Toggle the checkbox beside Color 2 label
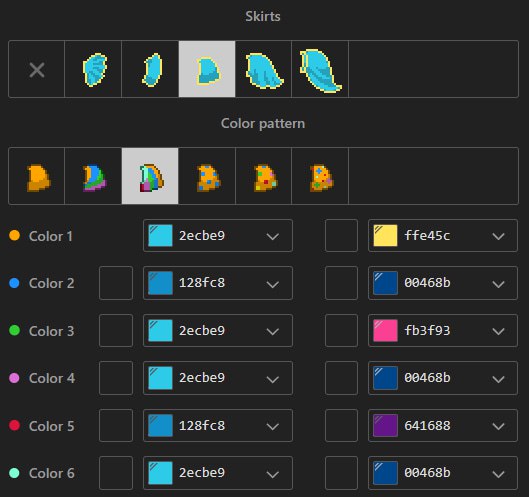Screen dimensions: 529x497 (116, 283)
